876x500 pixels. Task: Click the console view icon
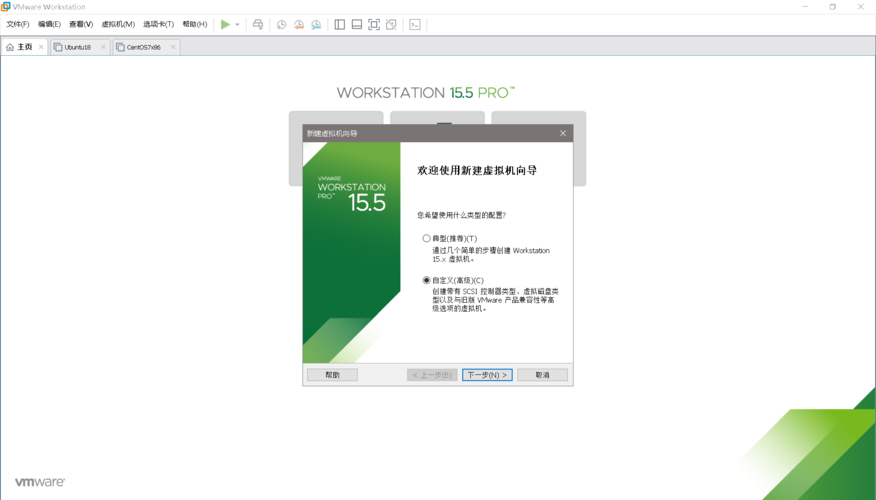coord(415,24)
